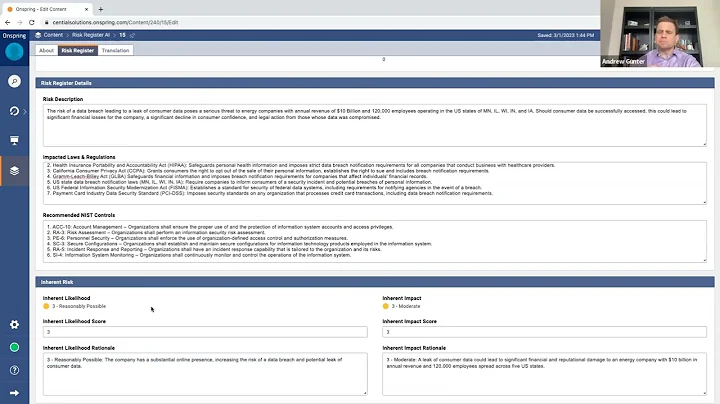Open the help question mark icon
Image resolution: width=720 pixels, height=404 pixels.
pyautogui.click(x=14, y=370)
